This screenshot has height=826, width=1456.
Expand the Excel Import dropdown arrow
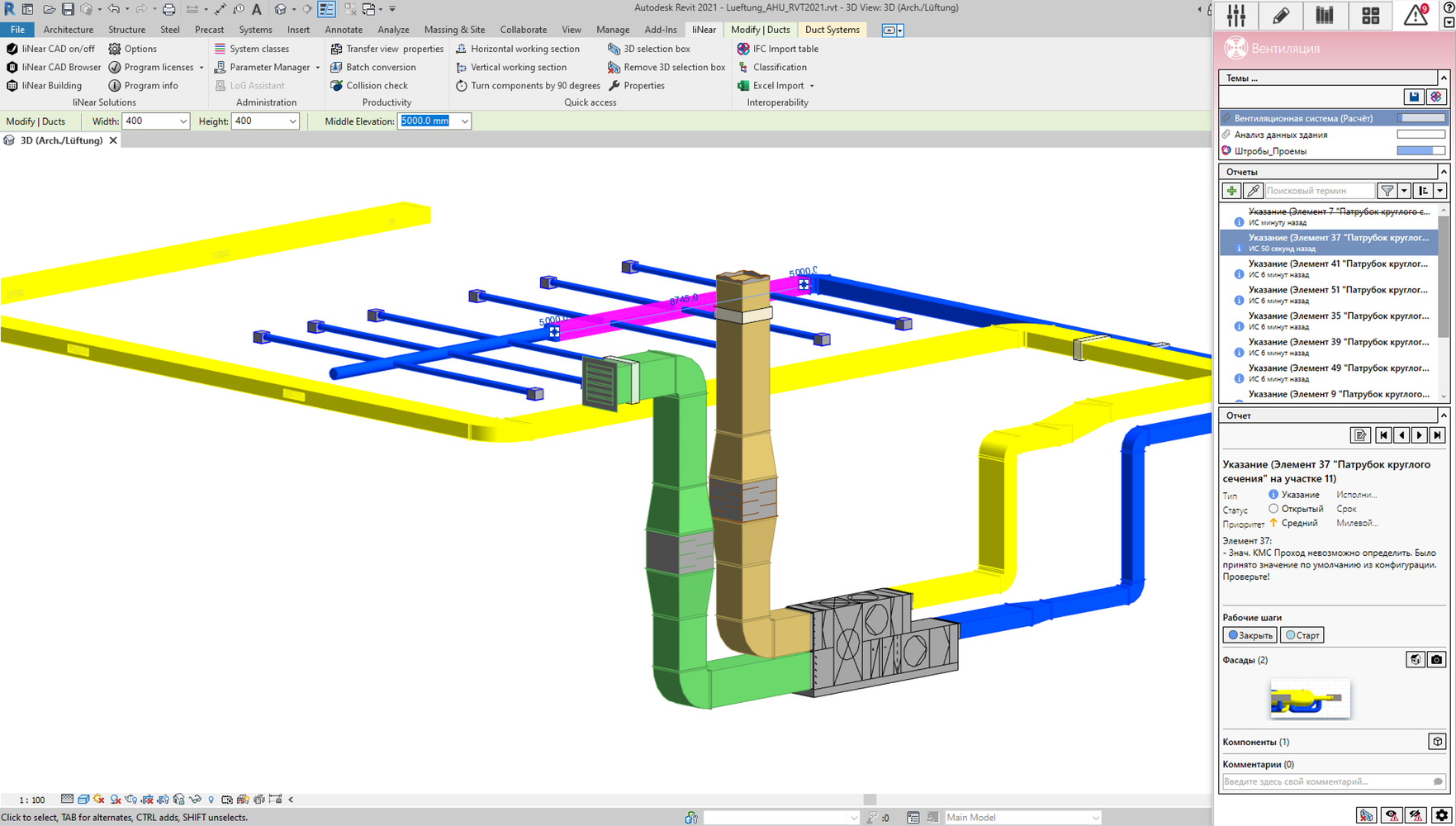pyautogui.click(x=812, y=86)
